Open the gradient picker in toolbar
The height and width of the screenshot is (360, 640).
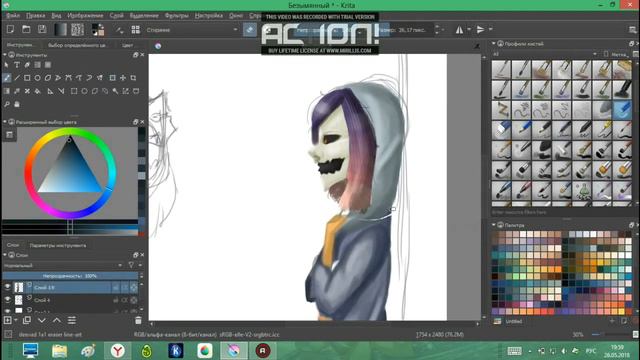click(60, 29)
